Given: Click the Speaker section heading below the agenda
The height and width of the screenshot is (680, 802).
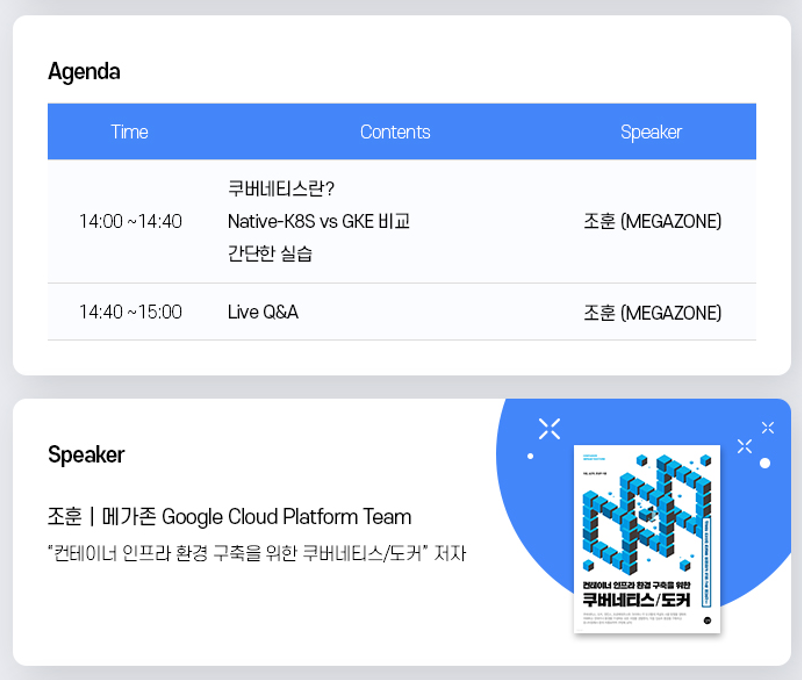Looking at the screenshot, I should (x=86, y=455).
